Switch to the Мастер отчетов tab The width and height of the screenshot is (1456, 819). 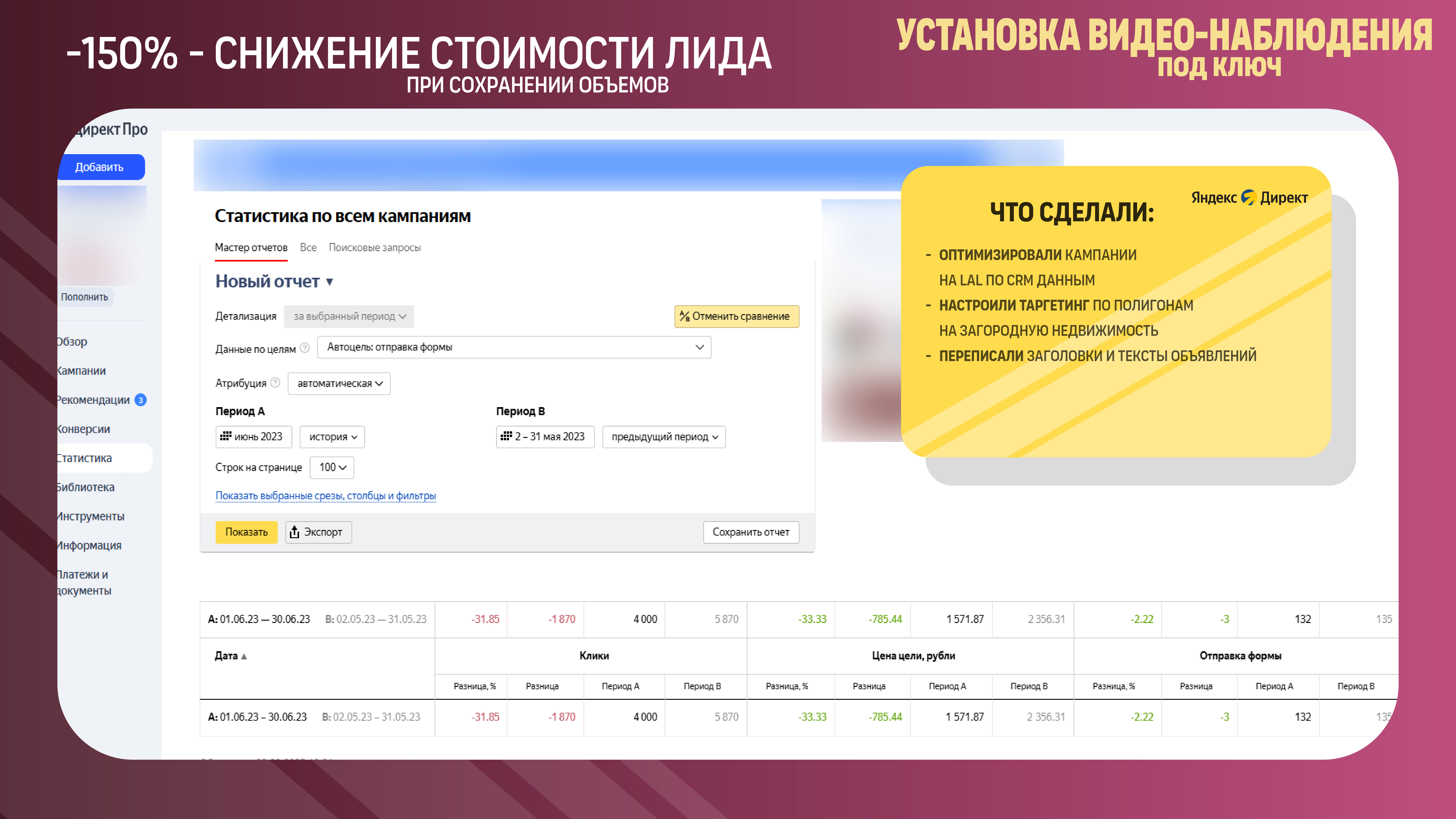(x=251, y=248)
